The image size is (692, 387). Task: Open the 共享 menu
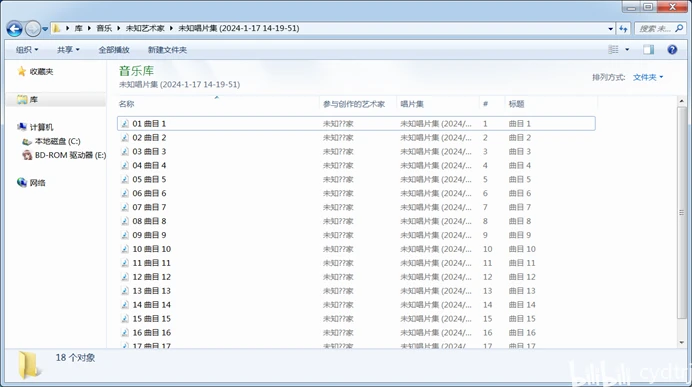click(x=68, y=50)
